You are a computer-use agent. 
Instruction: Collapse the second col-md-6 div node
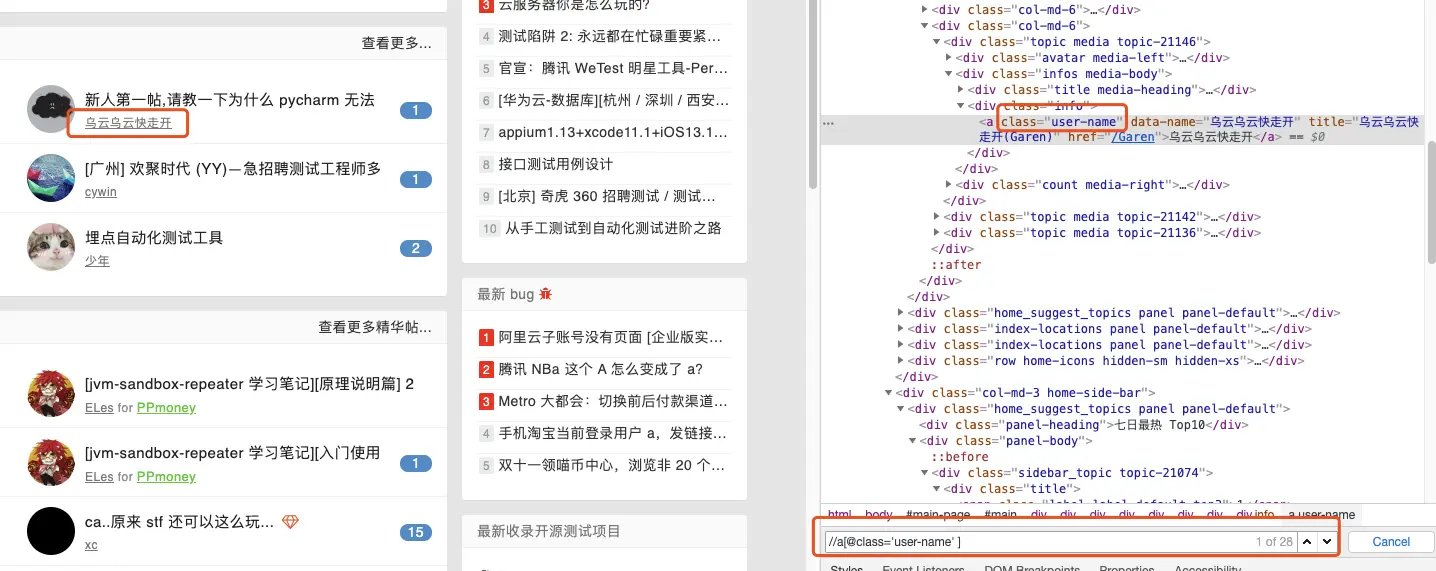point(925,25)
